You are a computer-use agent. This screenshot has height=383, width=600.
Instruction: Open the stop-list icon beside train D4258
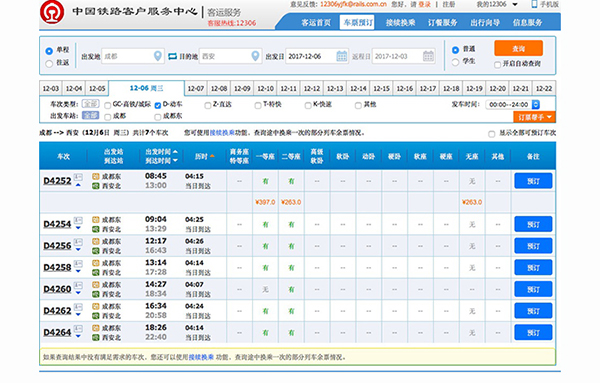click(78, 263)
